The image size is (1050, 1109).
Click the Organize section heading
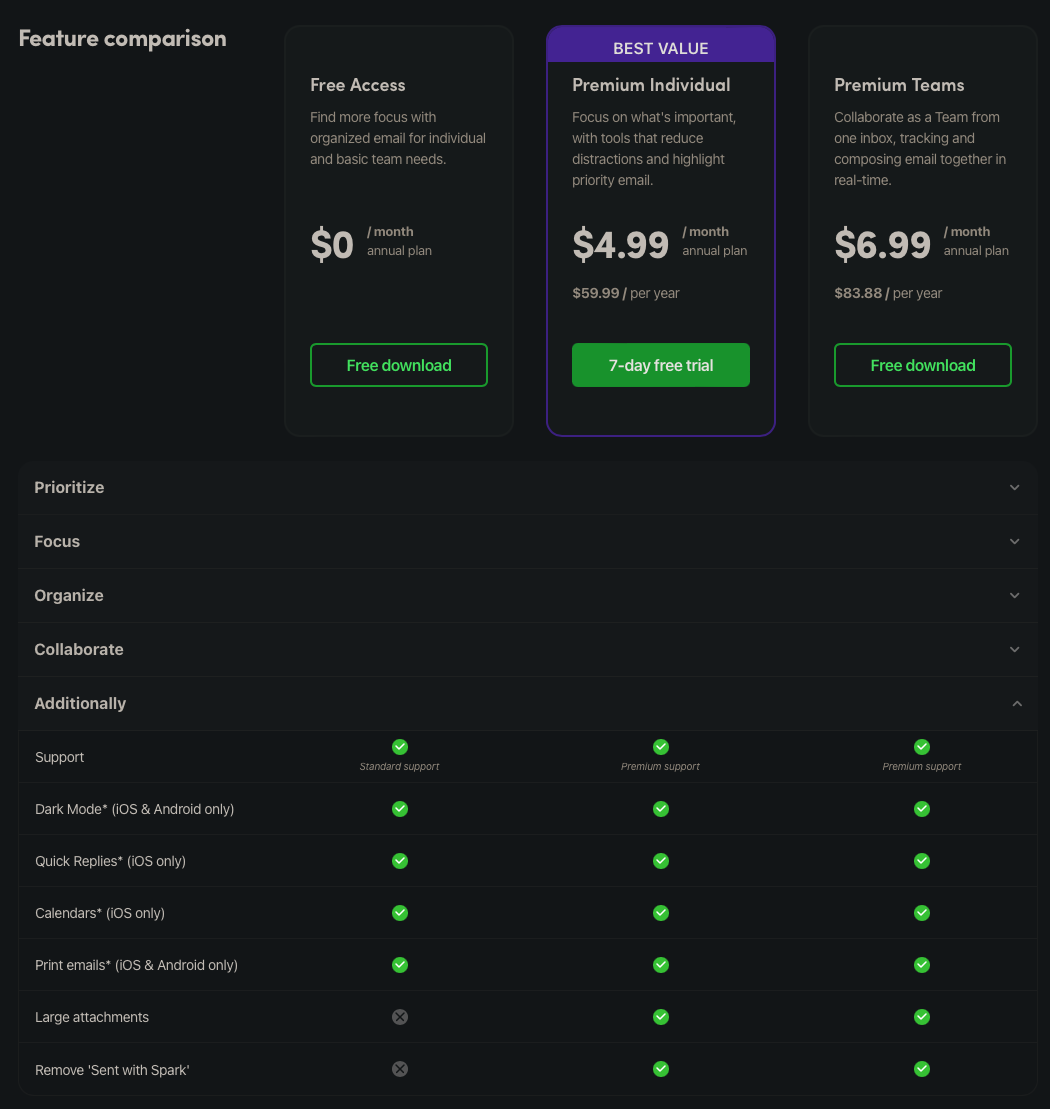[69, 596]
